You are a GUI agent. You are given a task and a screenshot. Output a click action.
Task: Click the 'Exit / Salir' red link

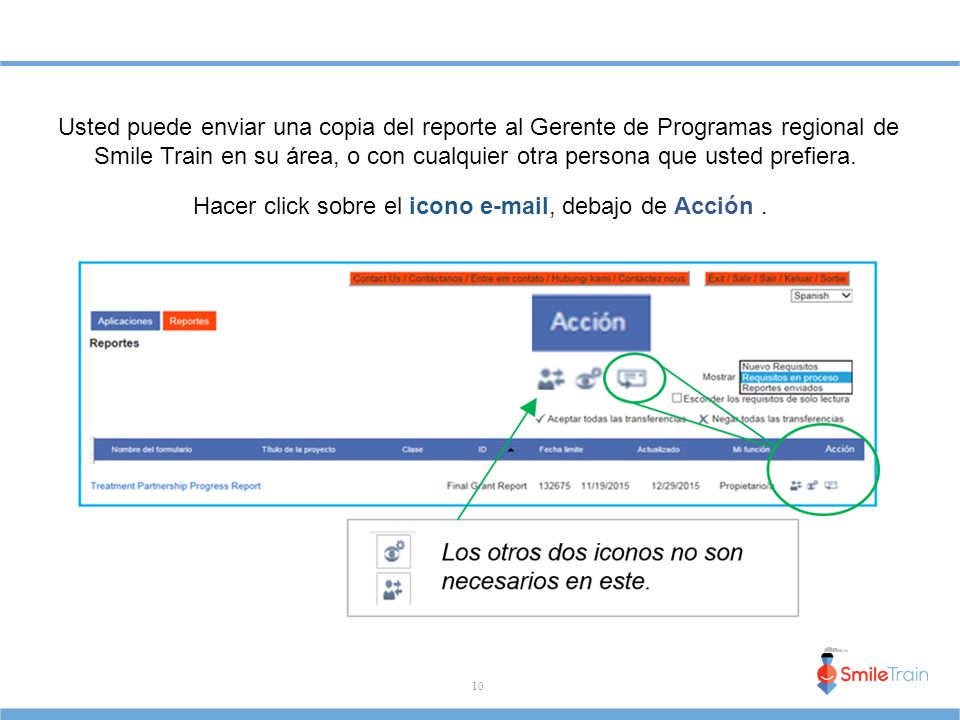[777, 279]
